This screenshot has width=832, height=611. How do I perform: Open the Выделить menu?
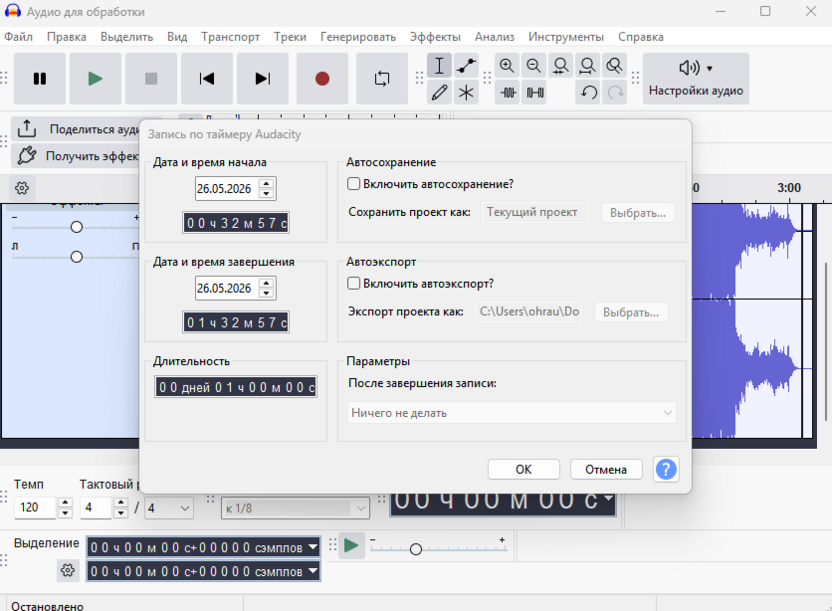click(127, 37)
